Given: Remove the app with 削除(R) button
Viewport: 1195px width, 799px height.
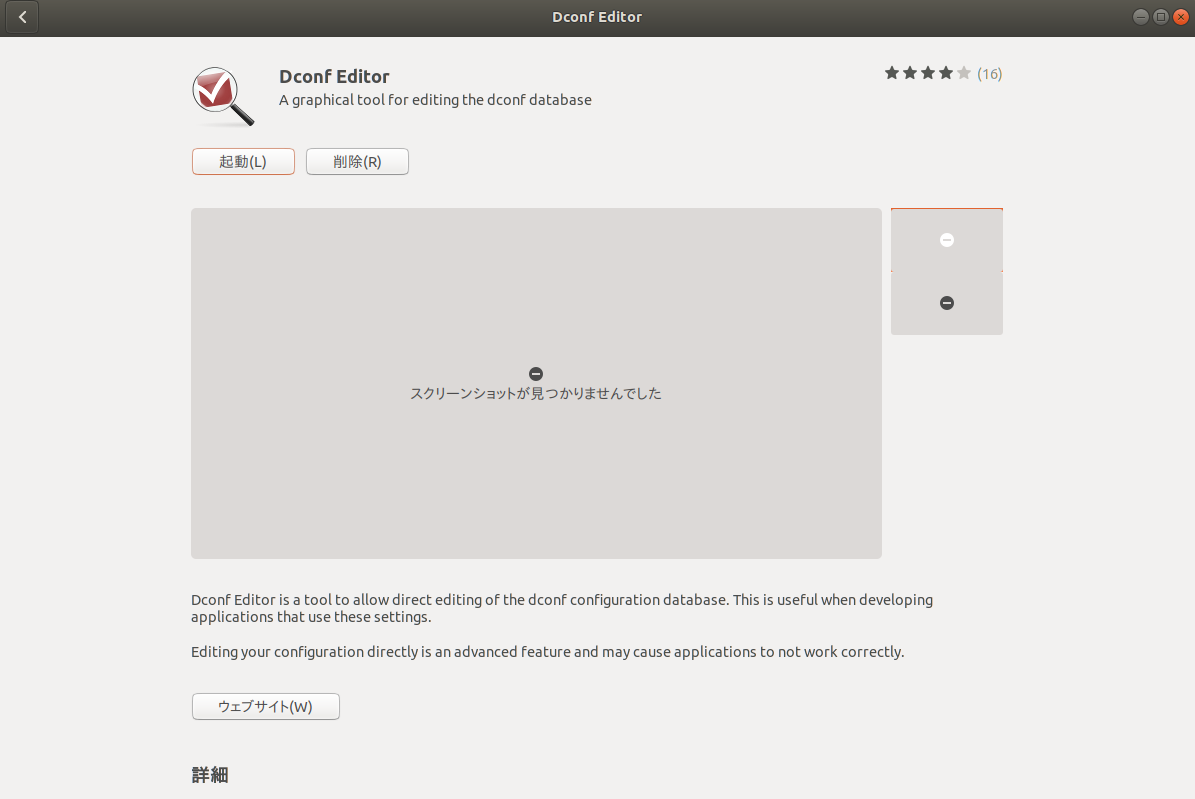Looking at the screenshot, I should point(357,162).
